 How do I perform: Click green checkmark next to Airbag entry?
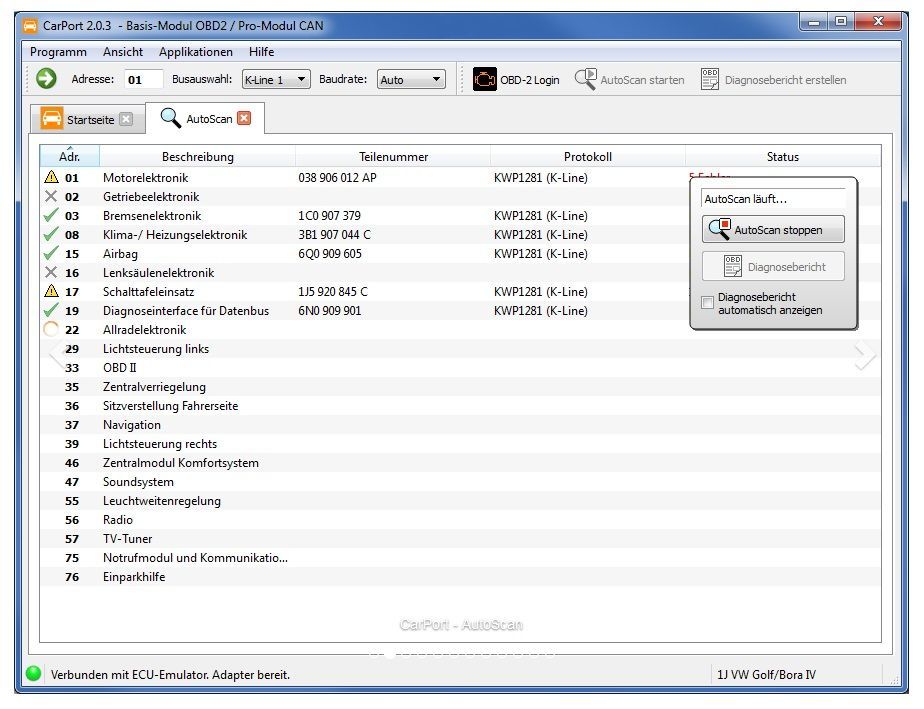tap(51, 254)
